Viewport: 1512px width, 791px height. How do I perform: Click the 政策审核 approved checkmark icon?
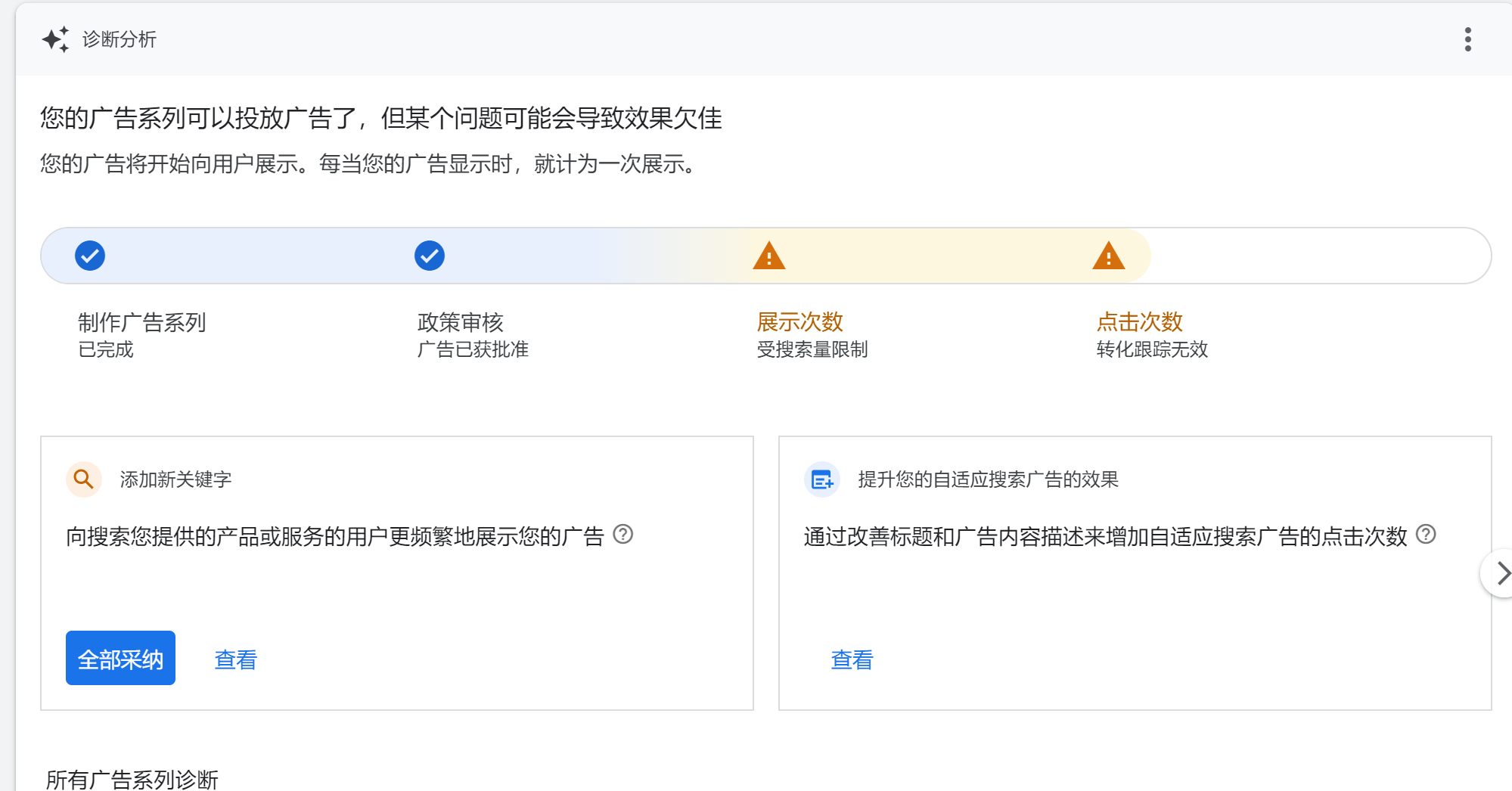click(429, 255)
